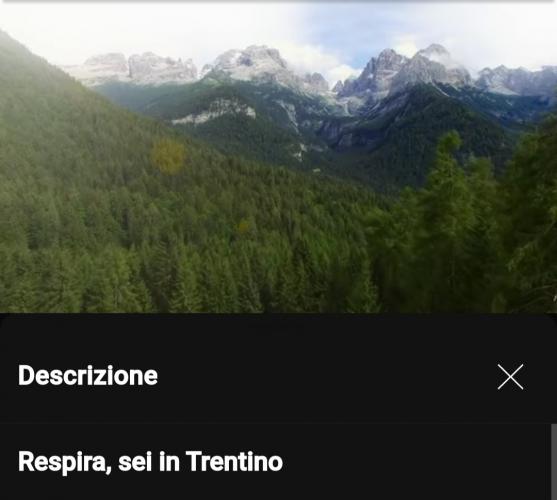Click the small yellow tree near the lower forest

[x=244, y=226]
